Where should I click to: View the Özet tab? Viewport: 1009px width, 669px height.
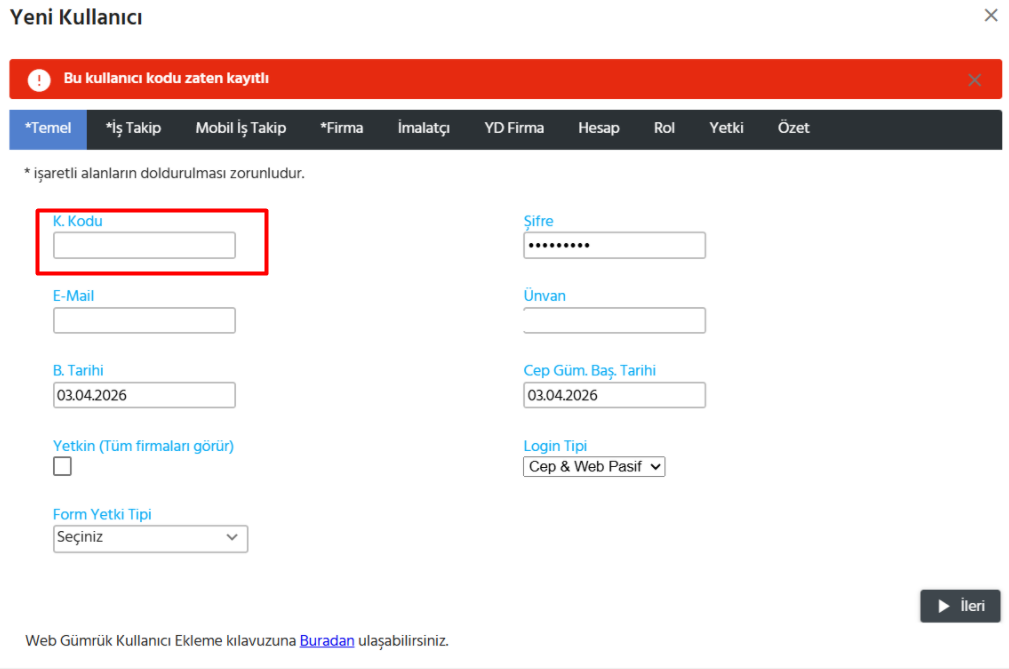[x=793, y=128]
